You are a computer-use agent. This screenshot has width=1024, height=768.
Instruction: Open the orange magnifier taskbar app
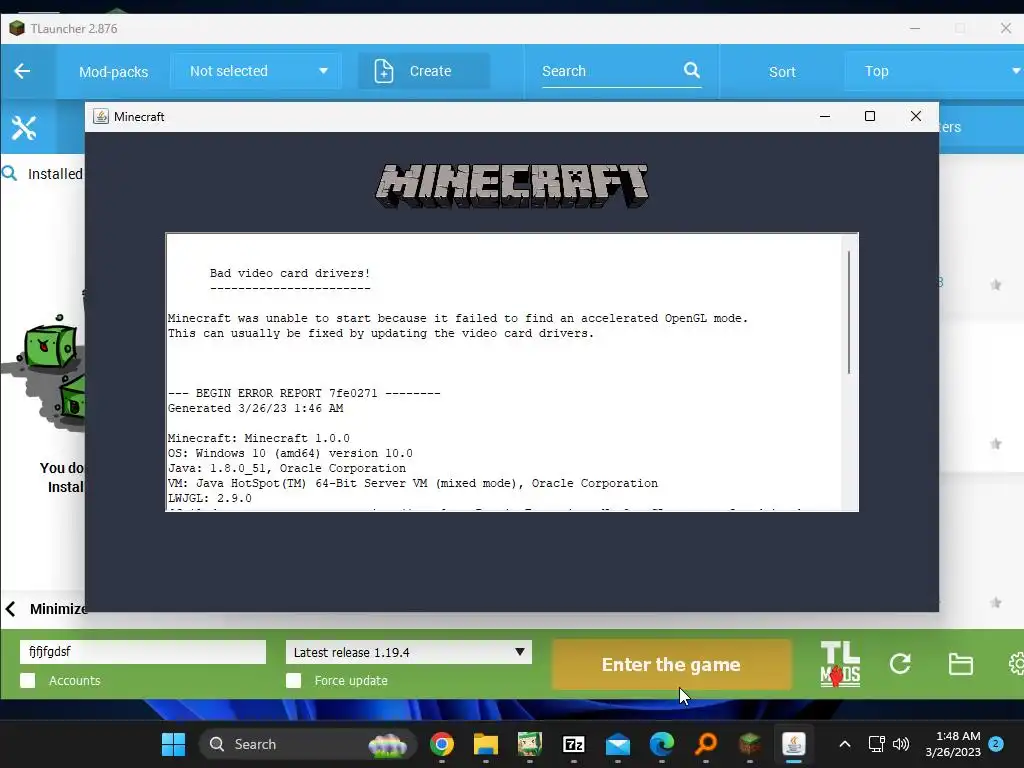pyautogui.click(x=706, y=744)
